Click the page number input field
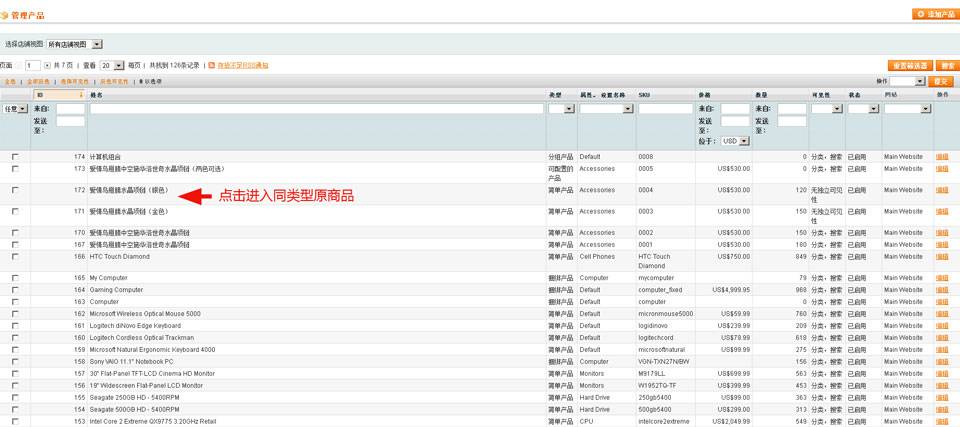 (32, 66)
